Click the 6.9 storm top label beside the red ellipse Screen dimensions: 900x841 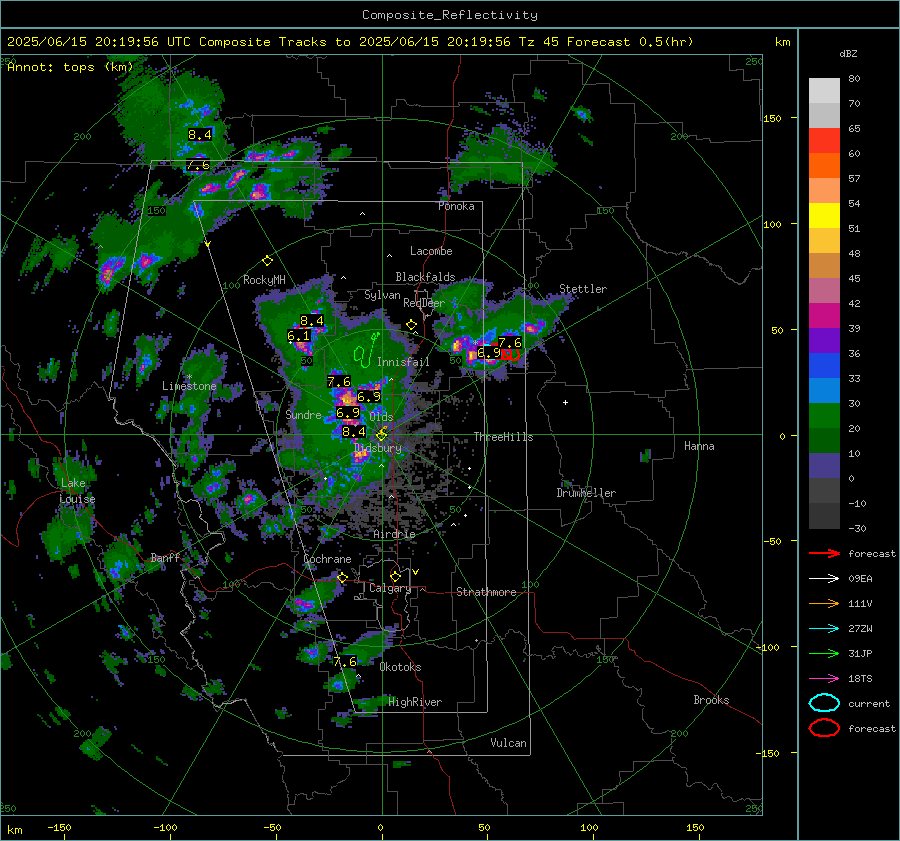point(489,352)
